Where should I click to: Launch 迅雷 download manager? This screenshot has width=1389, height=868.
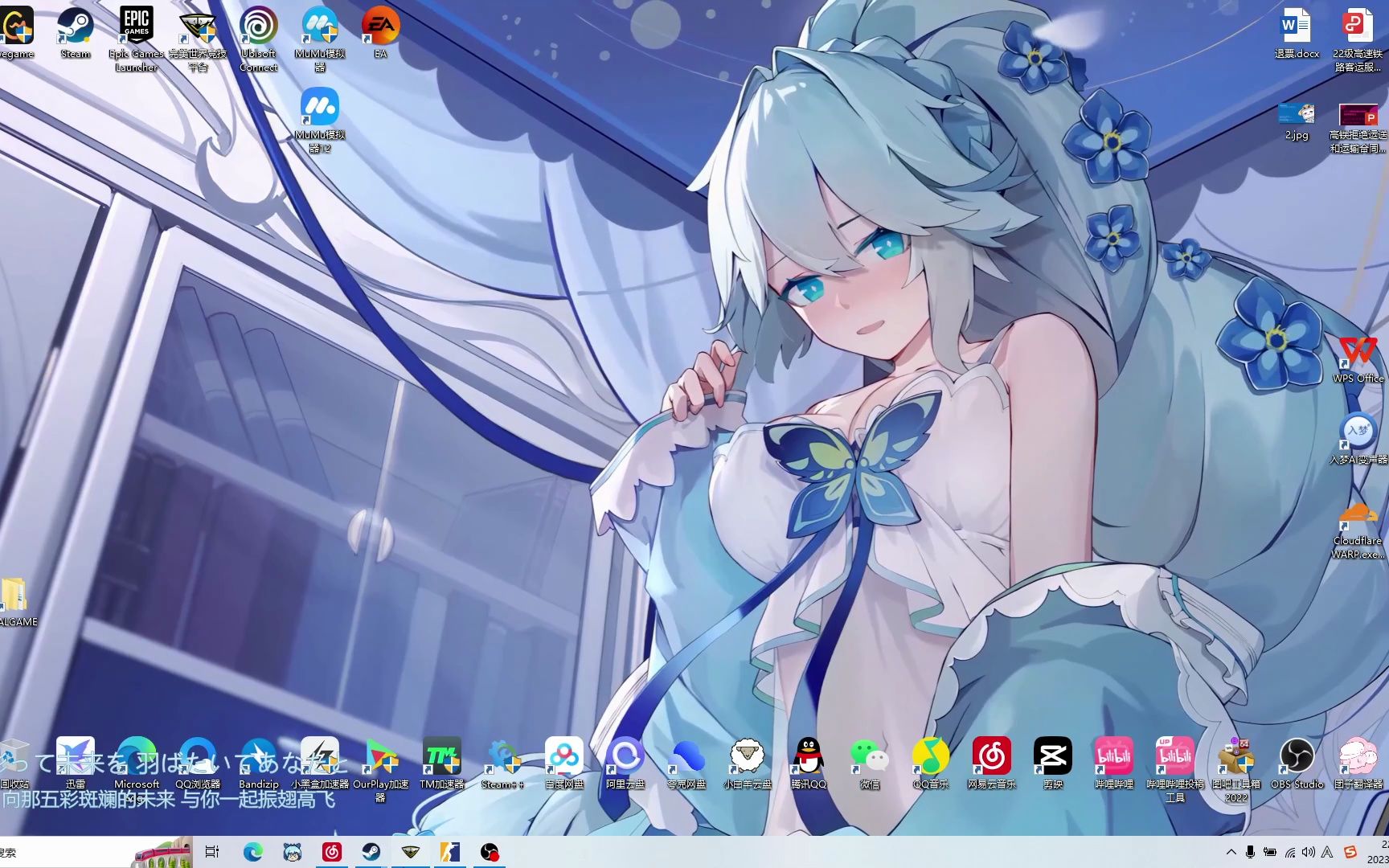(x=76, y=762)
